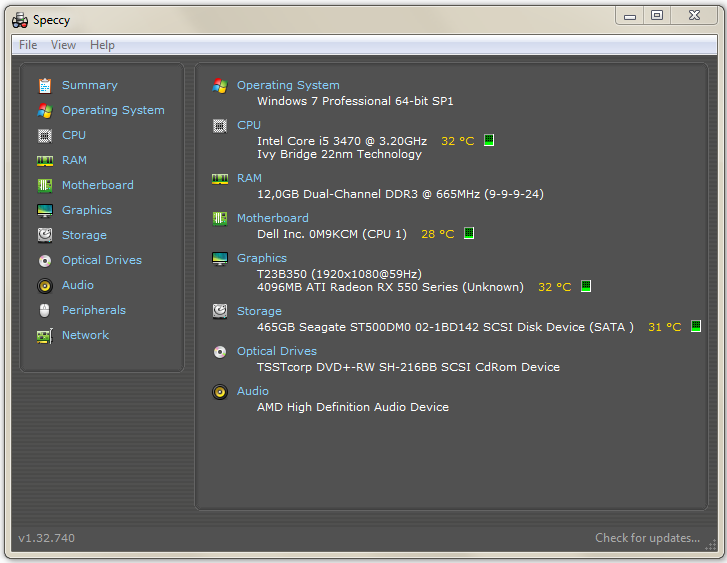Click the Operating System icon in main panel
Screen dimensions: 727x563
point(220,86)
